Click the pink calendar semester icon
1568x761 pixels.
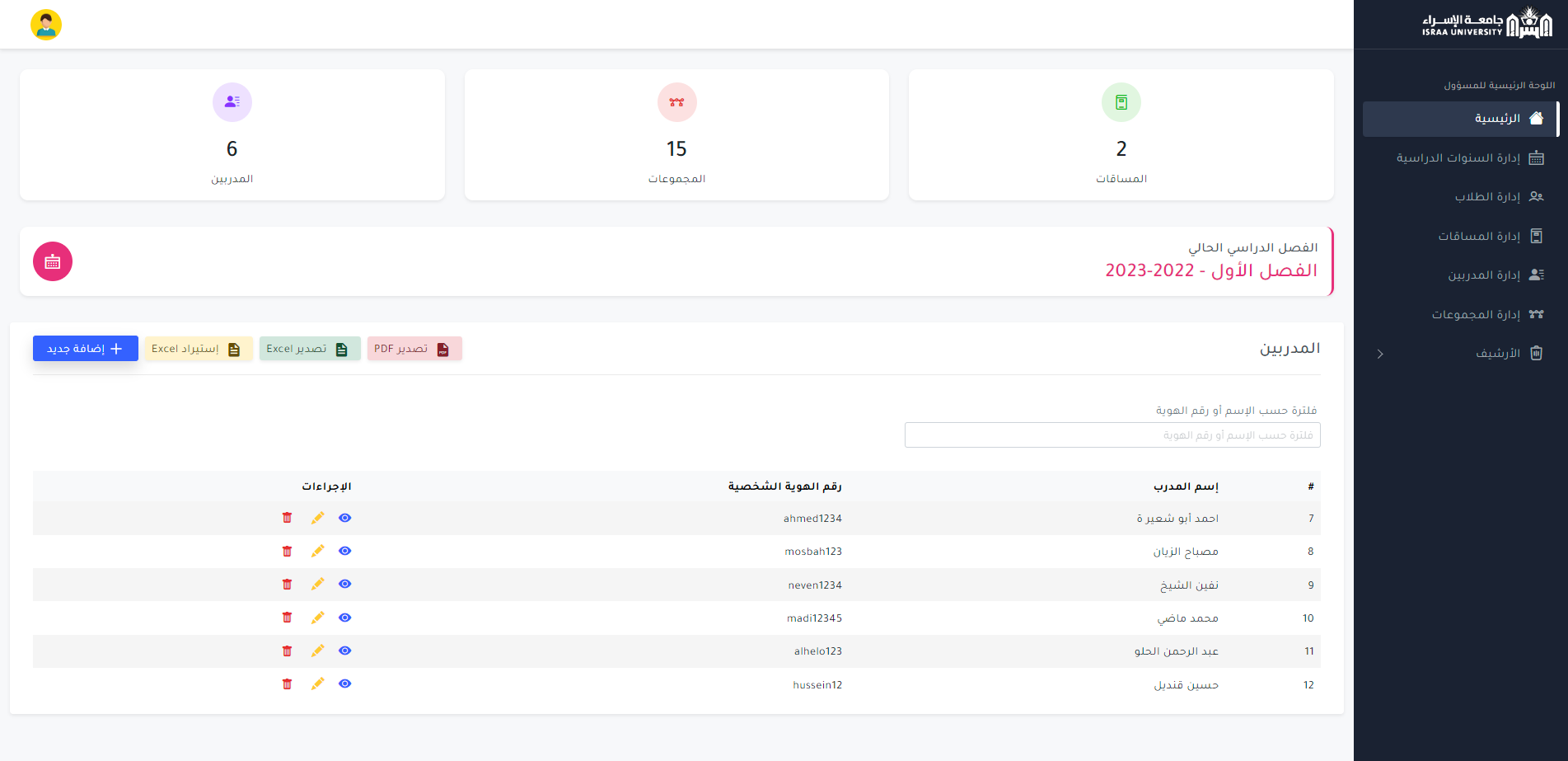(x=53, y=261)
